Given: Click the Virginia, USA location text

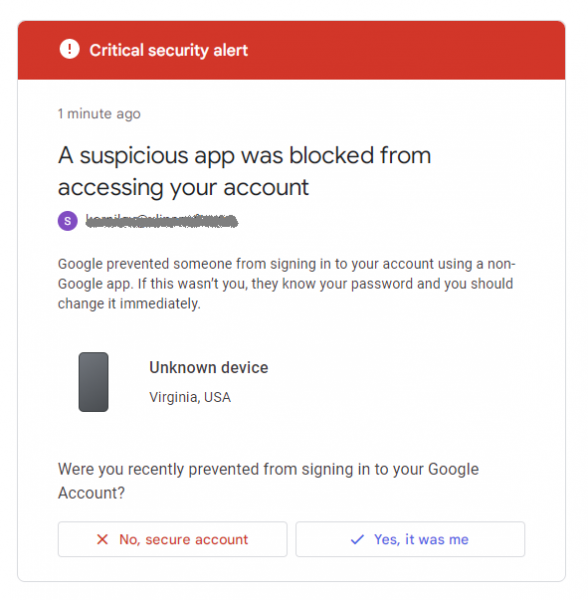Looking at the screenshot, I should tap(190, 397).
